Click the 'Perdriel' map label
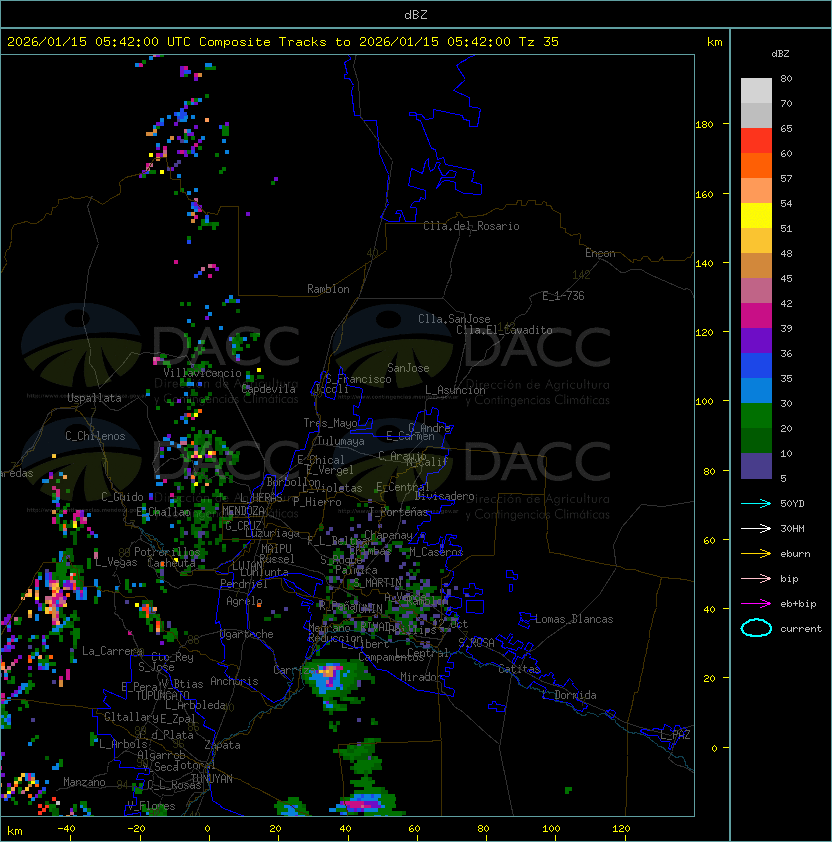 pyautogui.click(x=244, y=584)
